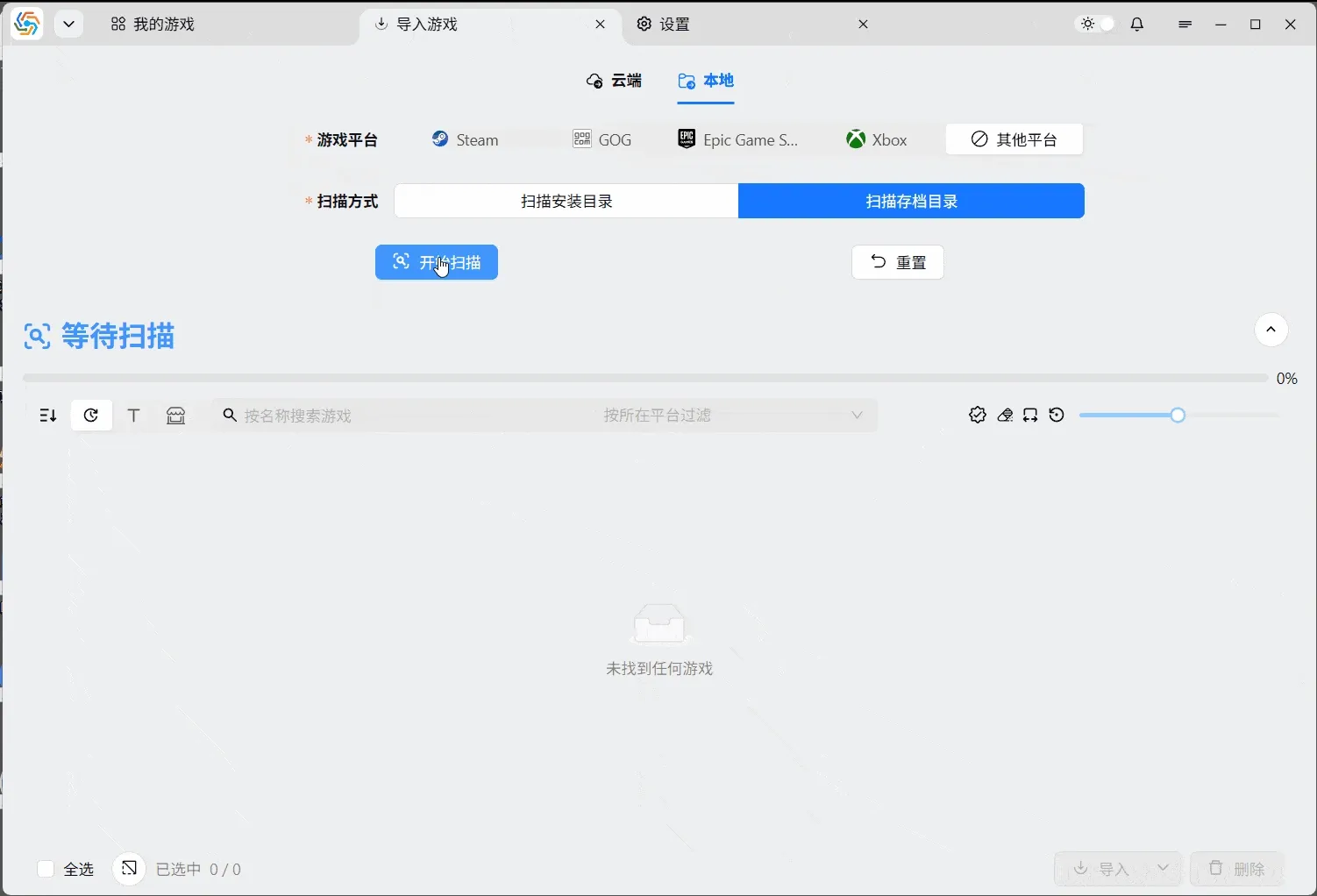Select the GOG platform icon
The height and width of the screenshot is (896, 1317).
coord(602,139)
